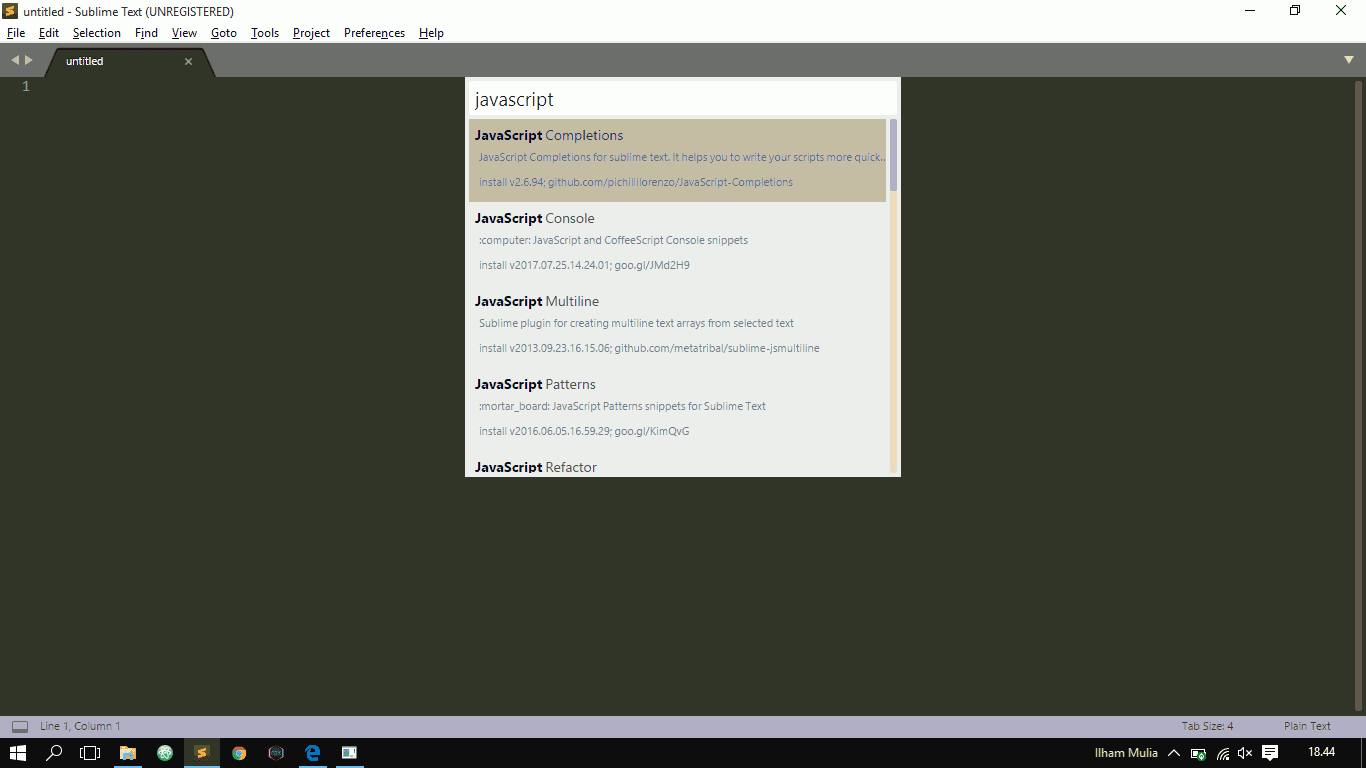Open the battery status tray icon
The image size is (1366, 768).
pyautogui.click(x=1198, y=753)
